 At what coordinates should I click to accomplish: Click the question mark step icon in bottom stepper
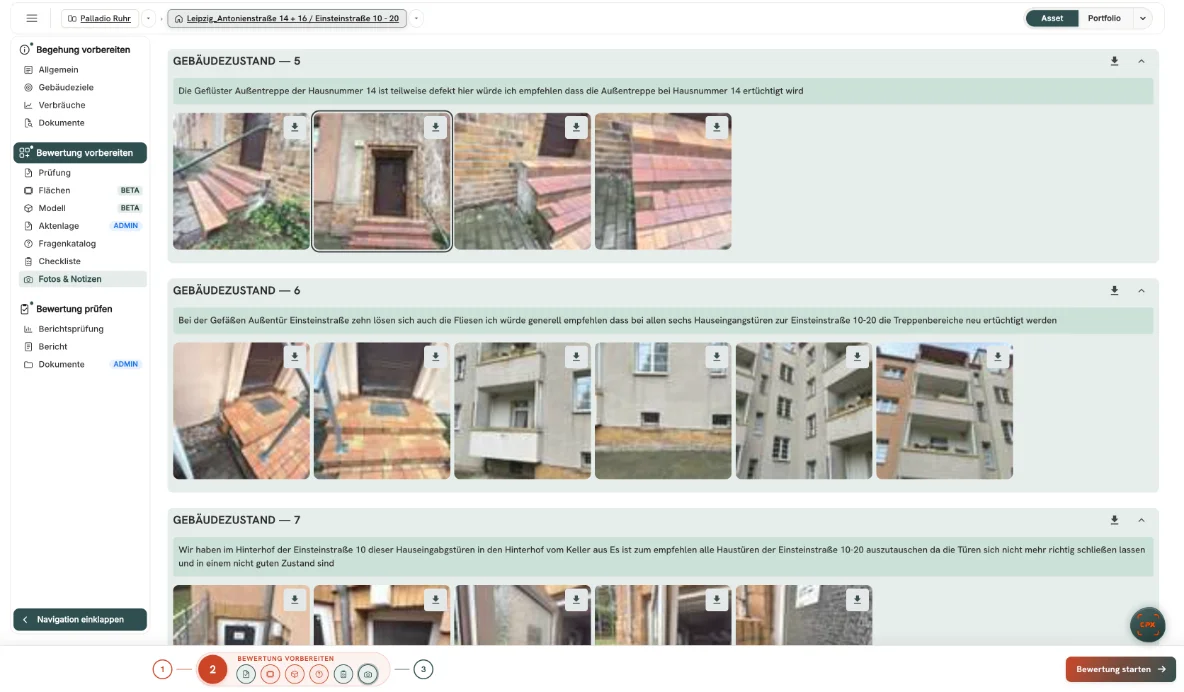tap(319, 674)
